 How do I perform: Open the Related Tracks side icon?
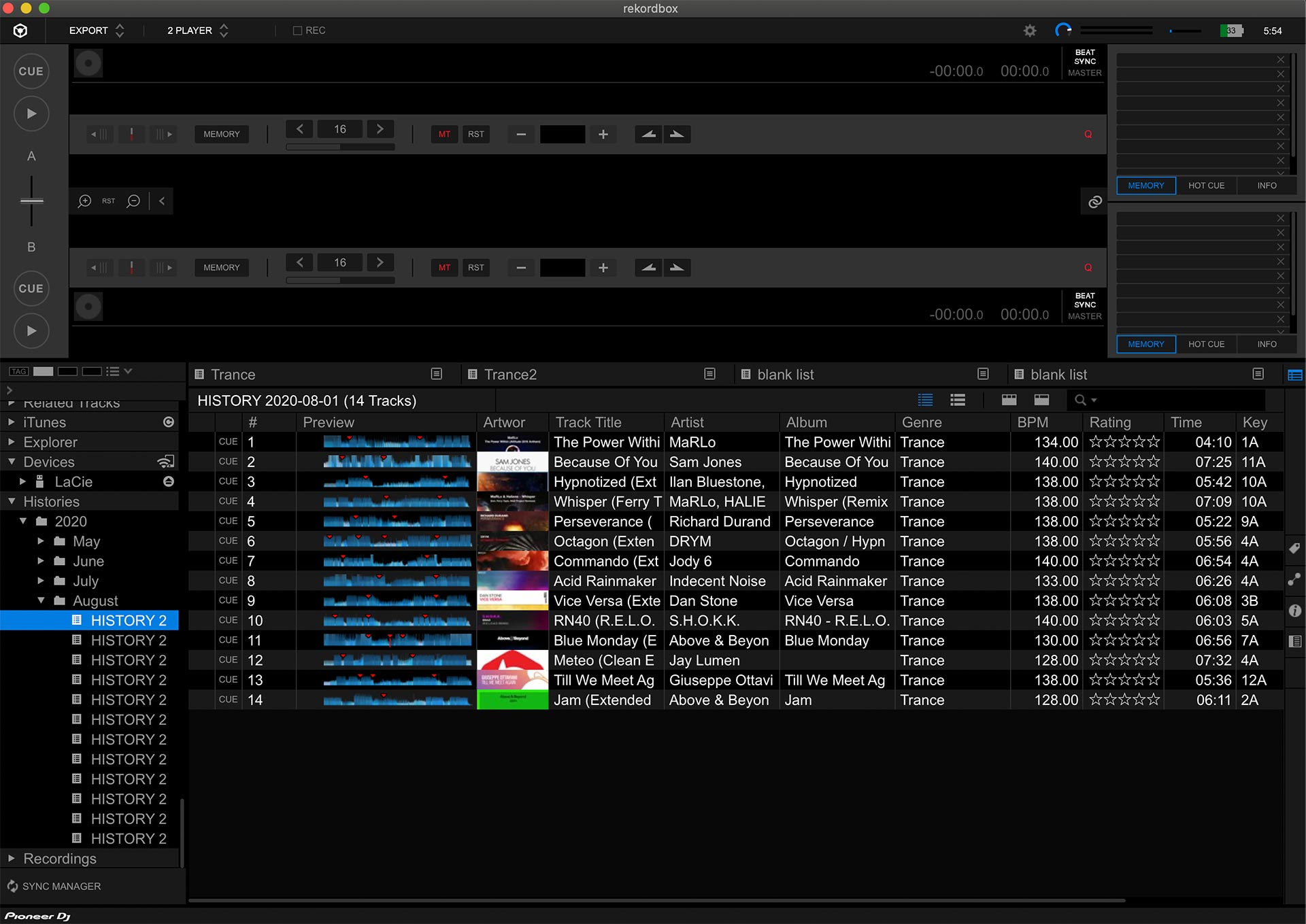tap(1294, 579)
